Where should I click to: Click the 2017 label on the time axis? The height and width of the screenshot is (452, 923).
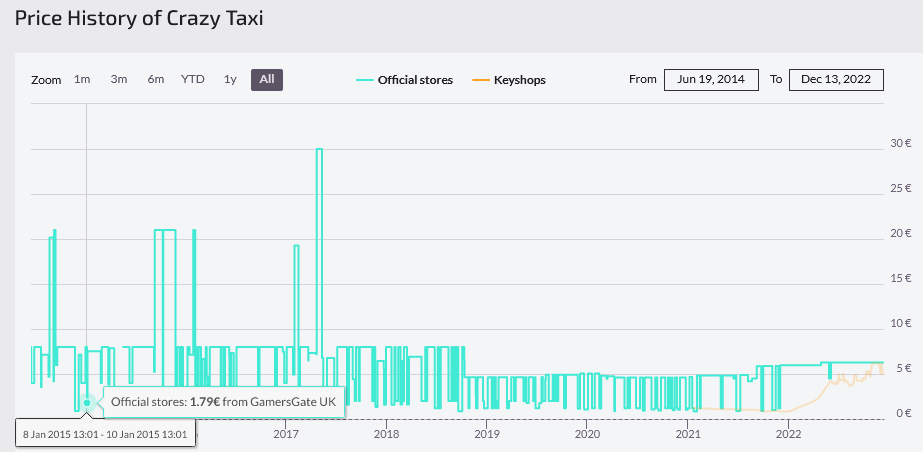[285, 434]
